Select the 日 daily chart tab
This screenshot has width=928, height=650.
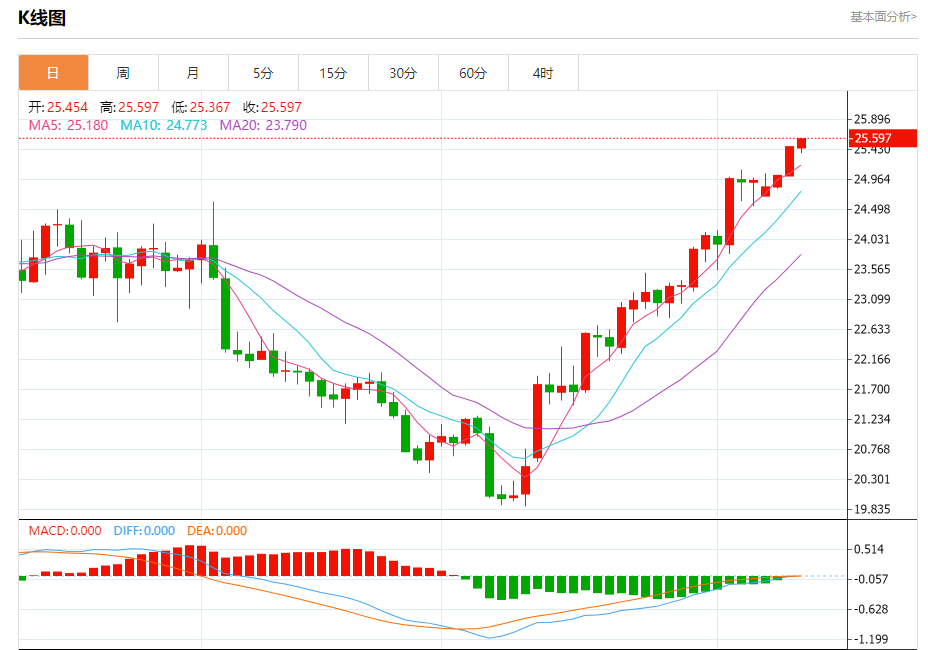coord(53,73)
